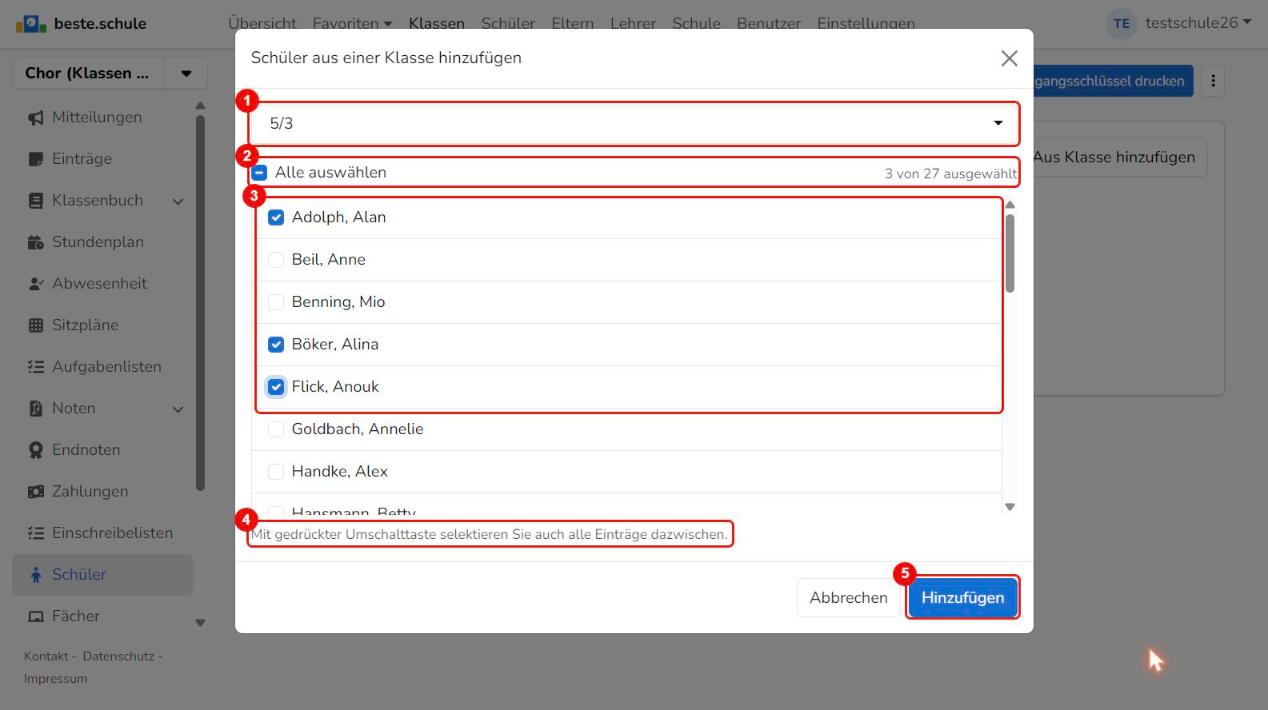The image size is (1268, 710).
Task: Click the Zahlungen money icon
Action: (x=36, y=492)
